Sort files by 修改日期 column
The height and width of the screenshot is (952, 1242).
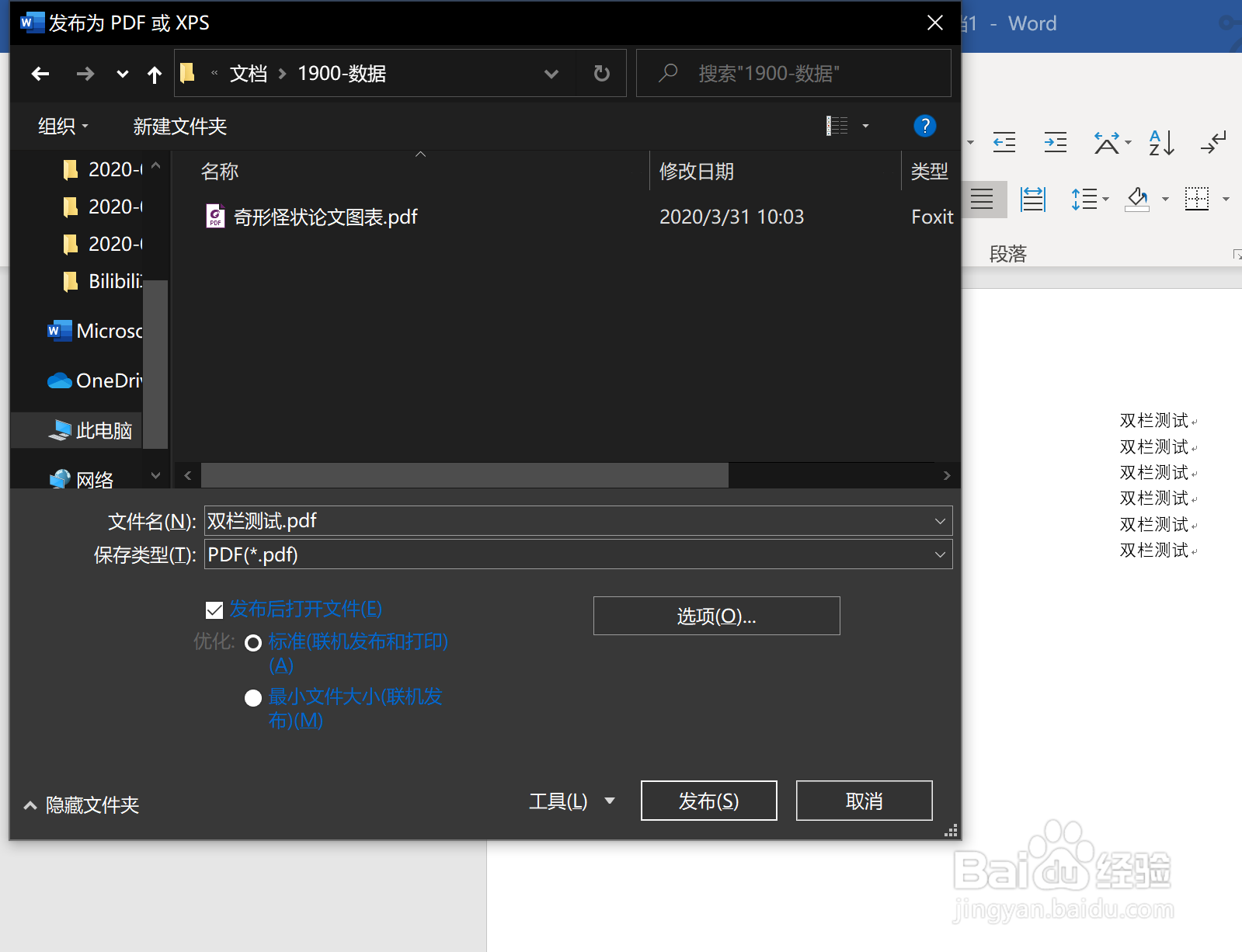click(696, 171)
